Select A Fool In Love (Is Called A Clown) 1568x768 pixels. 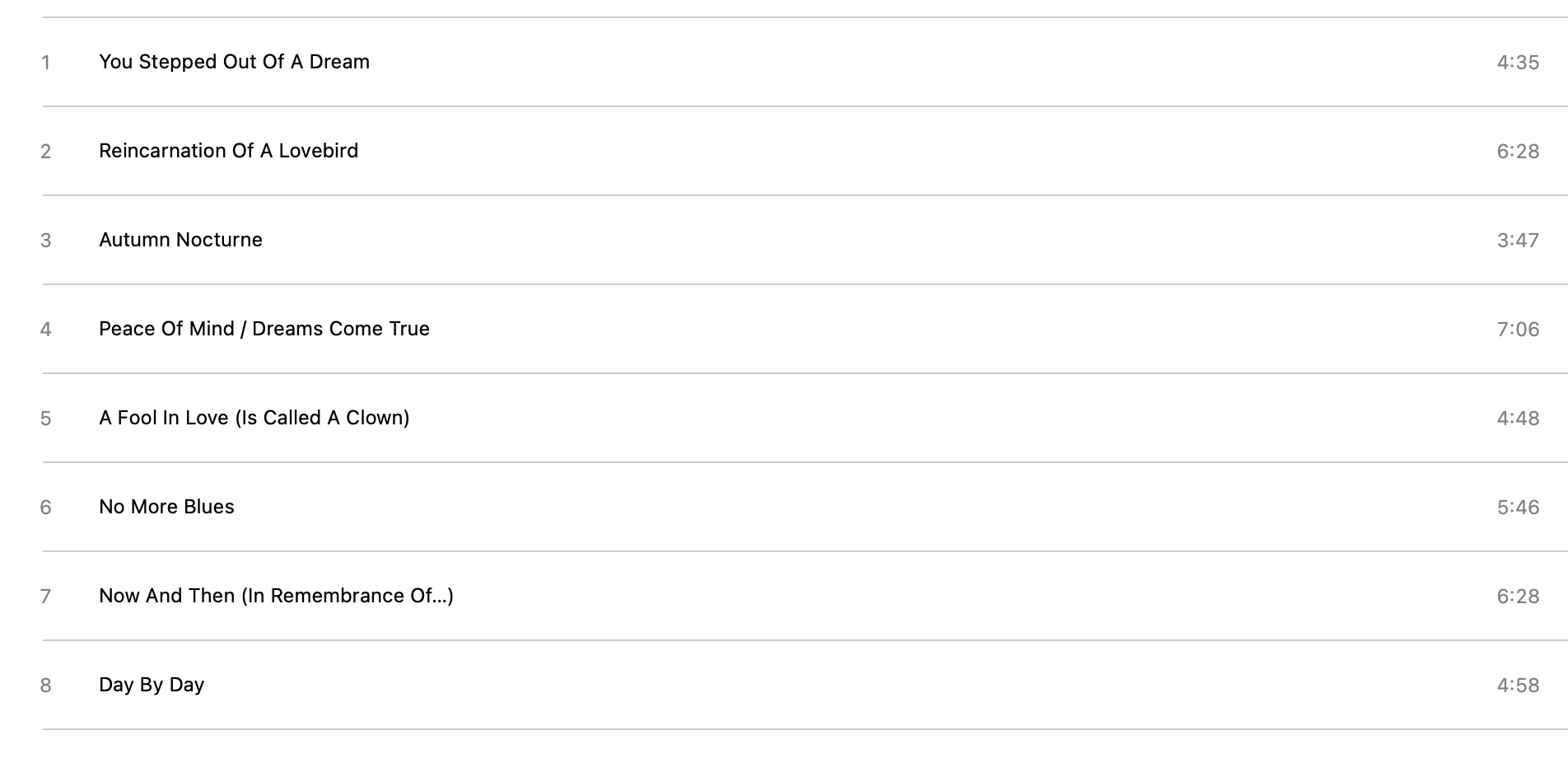pyautogui.click(x=254, y=418)
